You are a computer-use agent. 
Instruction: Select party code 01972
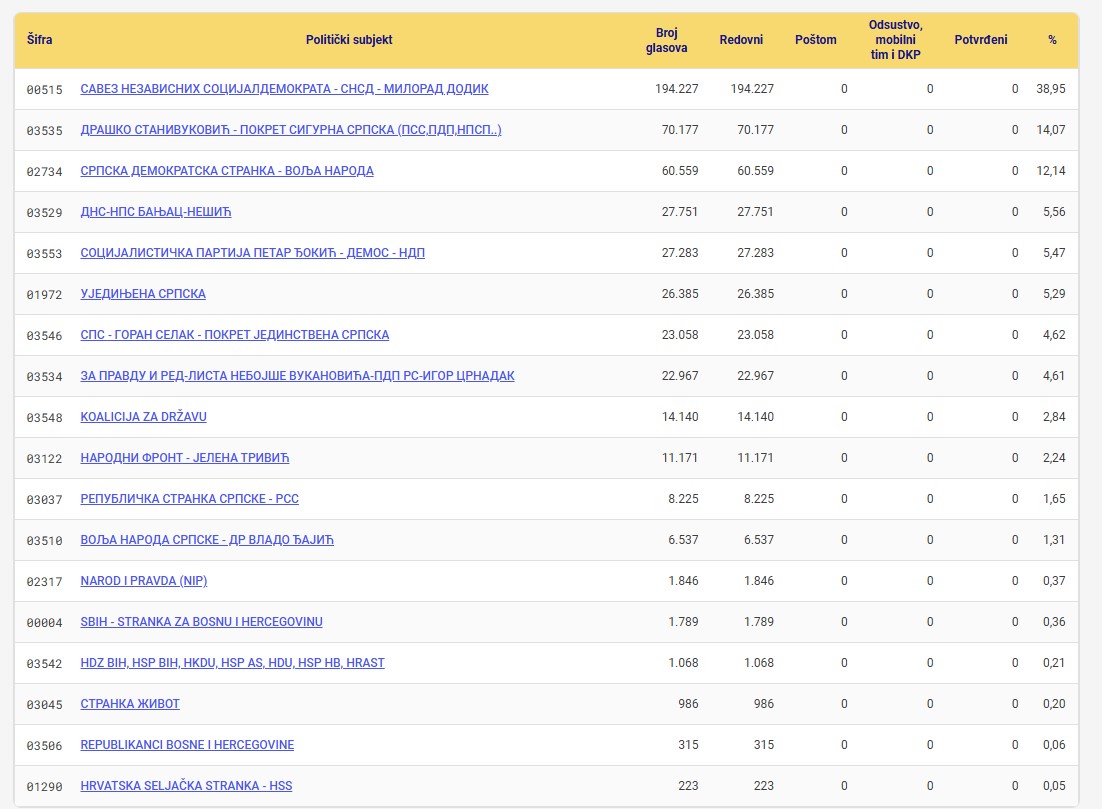coord(44,295)
